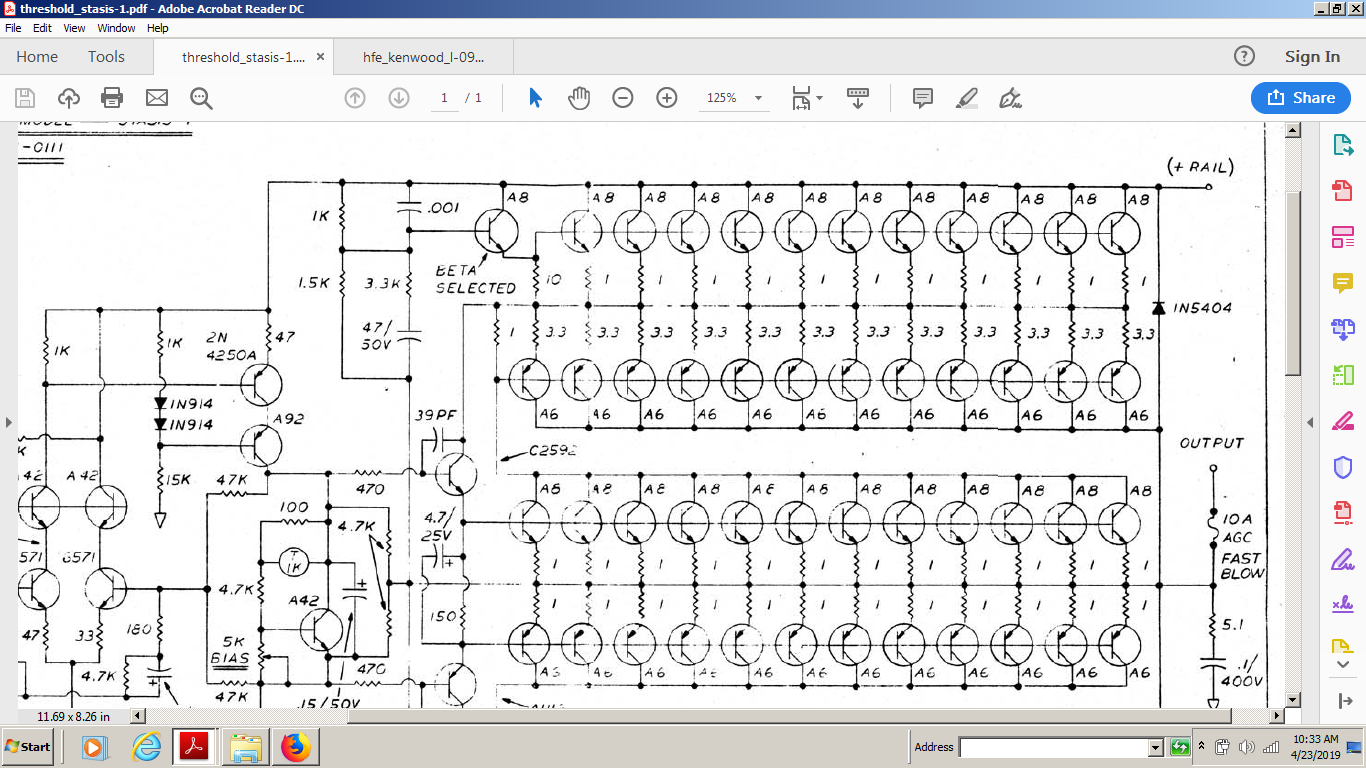Switch to the Tools tab
The image size is (1366, 768).
click(x=106, y=57)
